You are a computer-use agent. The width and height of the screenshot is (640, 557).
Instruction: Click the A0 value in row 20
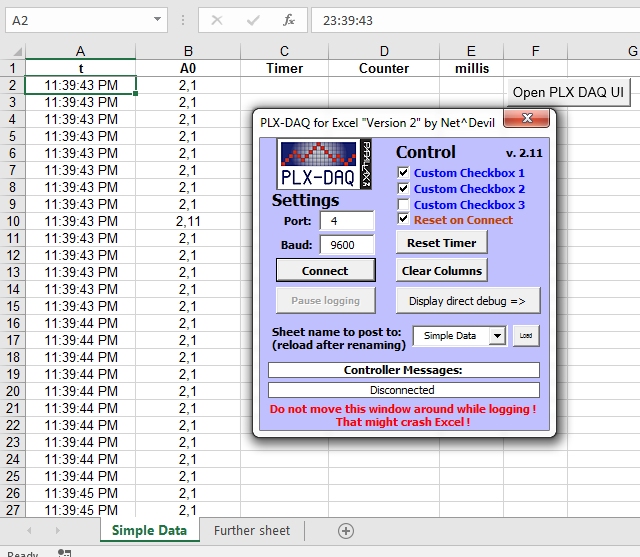pyautogui.click(x=188, y=391)
